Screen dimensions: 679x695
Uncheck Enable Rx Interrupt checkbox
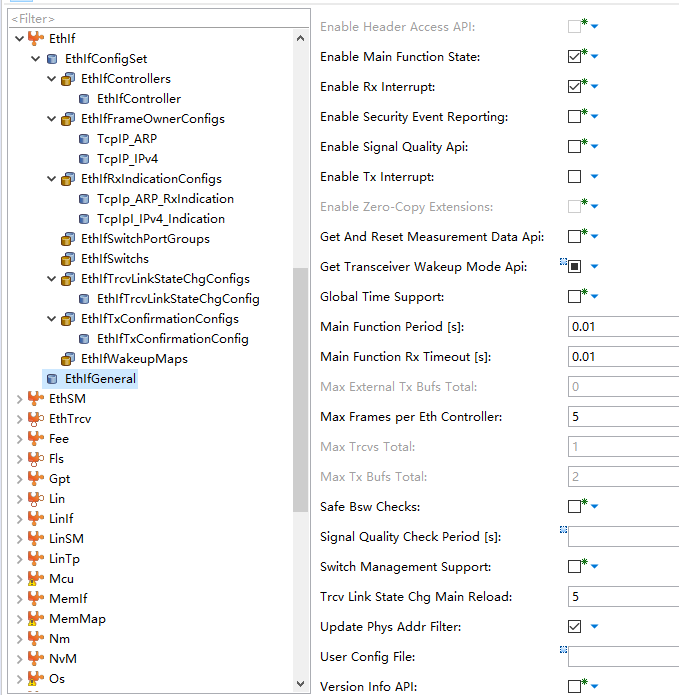click(x=574, y=86)
